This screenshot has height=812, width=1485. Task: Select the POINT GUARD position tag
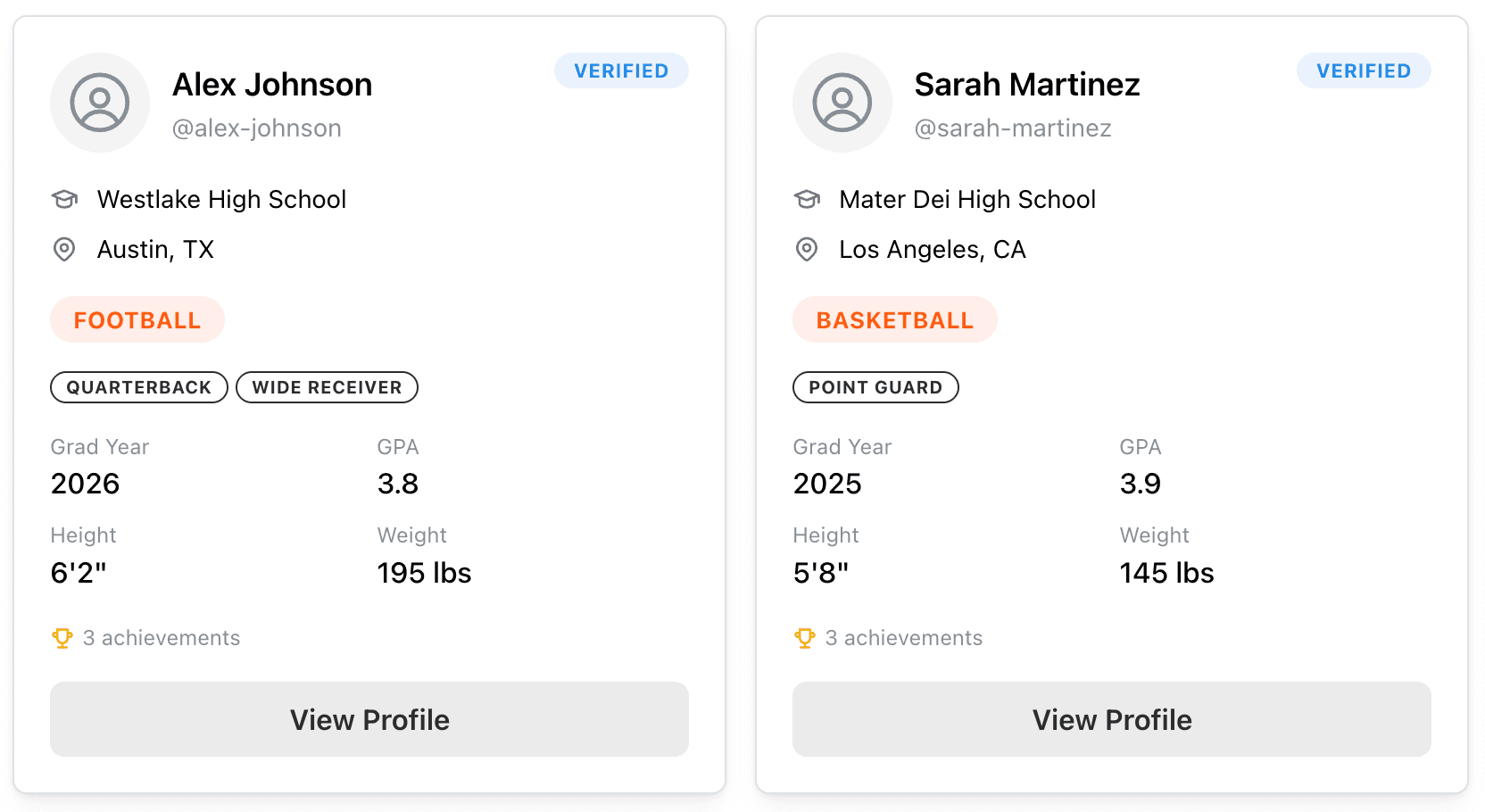[x=875, y=387]
